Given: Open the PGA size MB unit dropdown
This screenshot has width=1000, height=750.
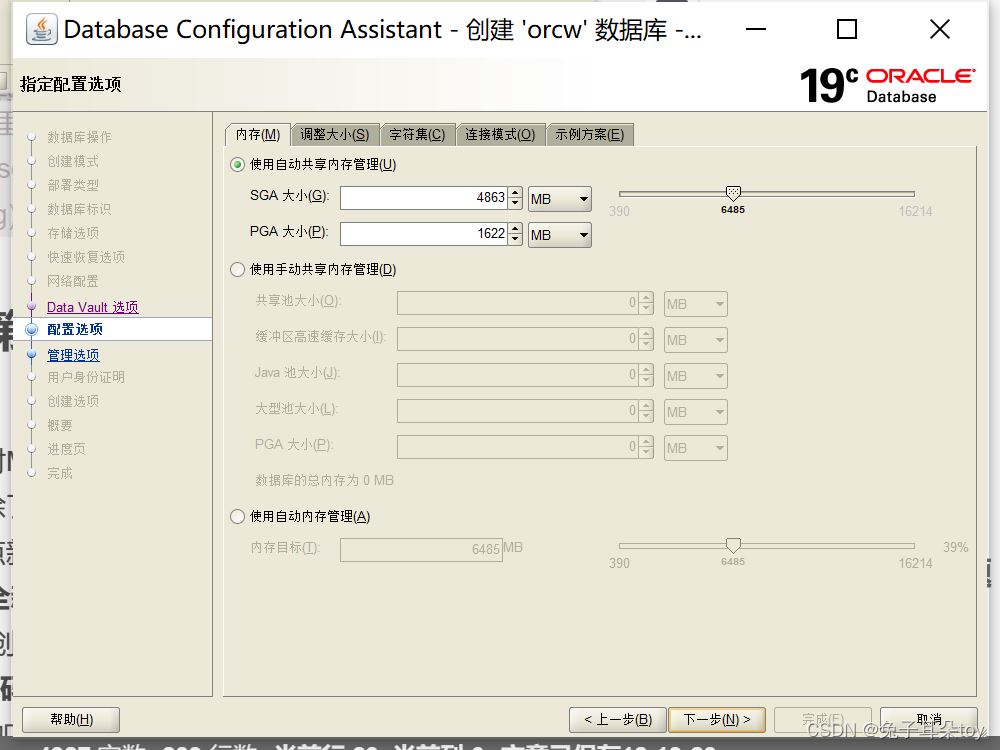Looking at the screenshot, I should [x=560, y=235].
